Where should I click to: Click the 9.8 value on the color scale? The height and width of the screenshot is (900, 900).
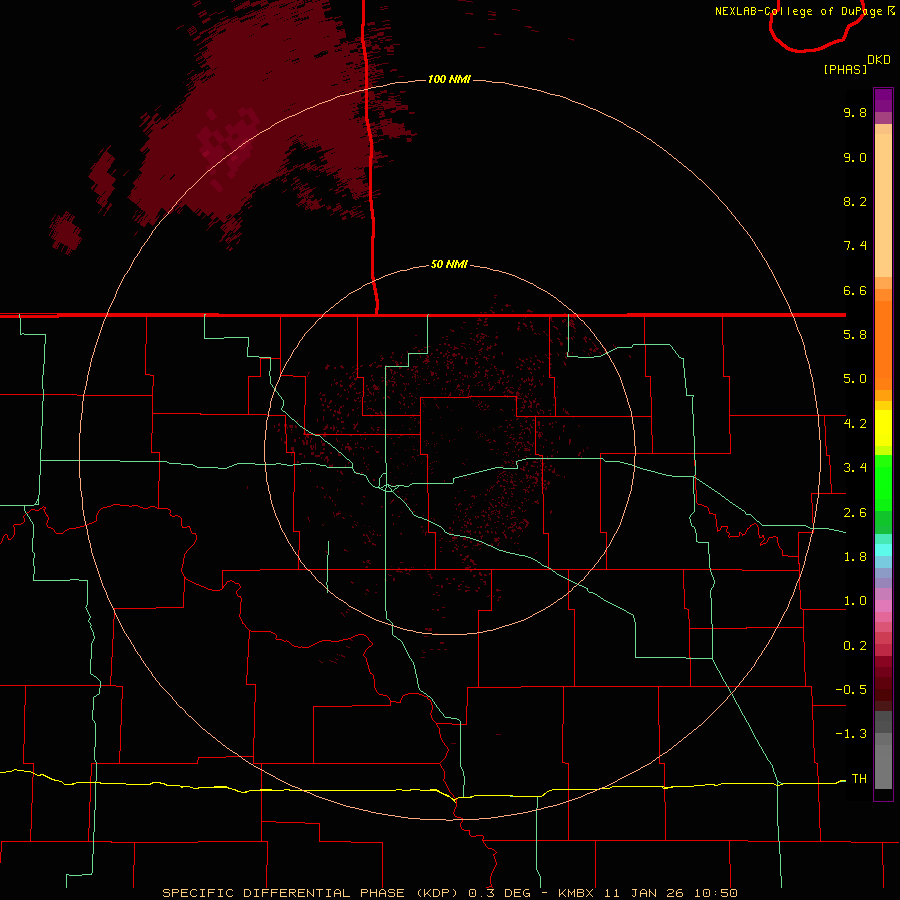pos(855,112)
